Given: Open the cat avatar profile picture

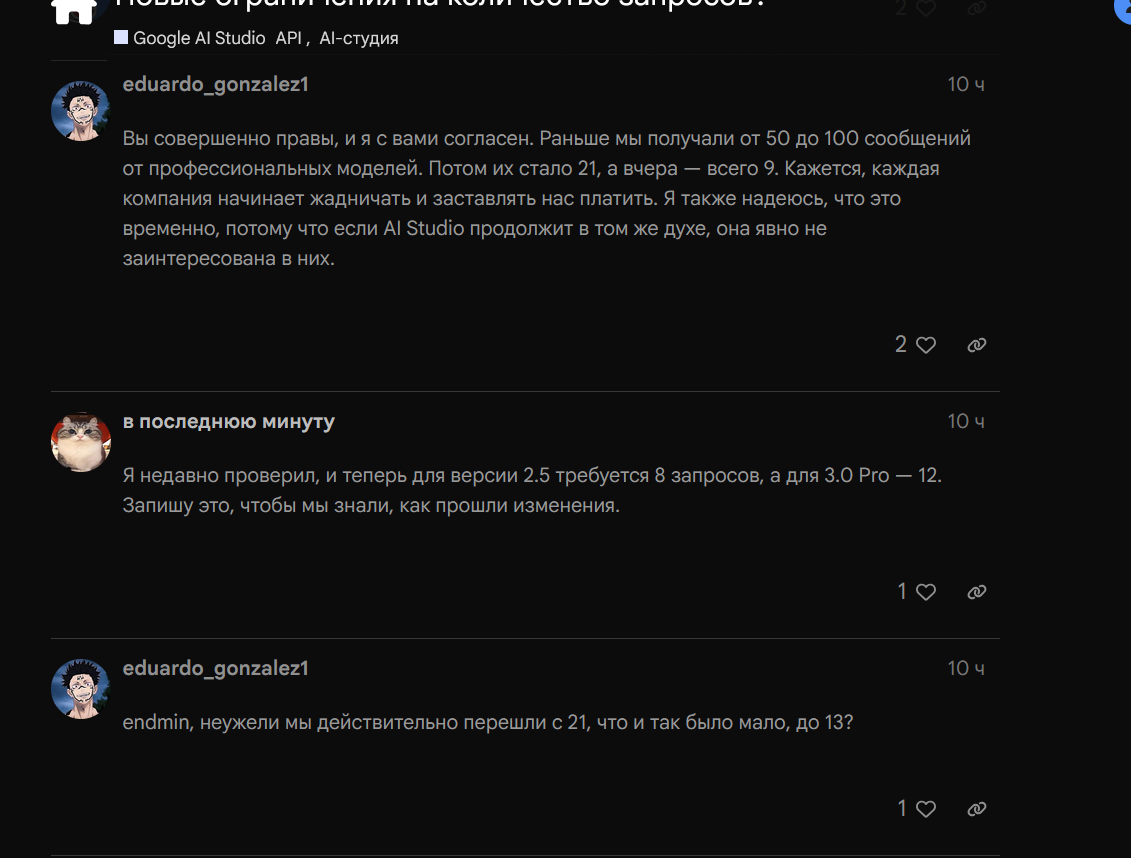Looking at the screenshot, I should point(81,442).
